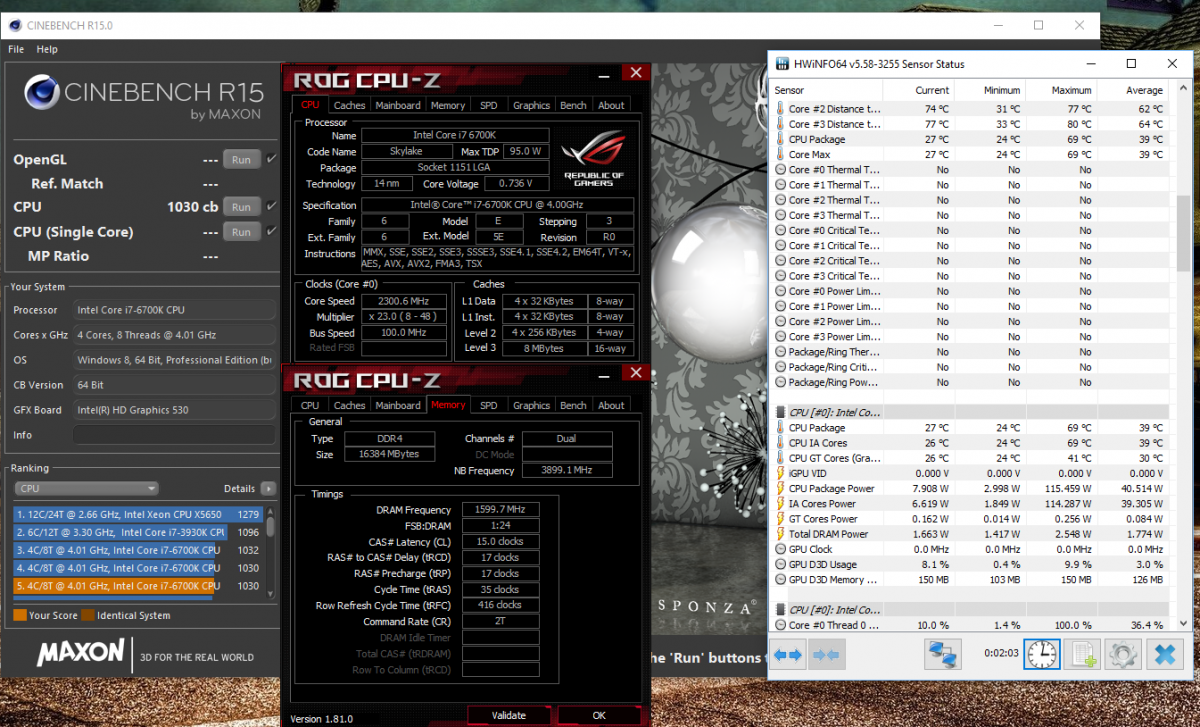The width and height of the screenshot is (1200, 727).
Task: Click thermometer icon beside Core Max row
Action: 781,154
